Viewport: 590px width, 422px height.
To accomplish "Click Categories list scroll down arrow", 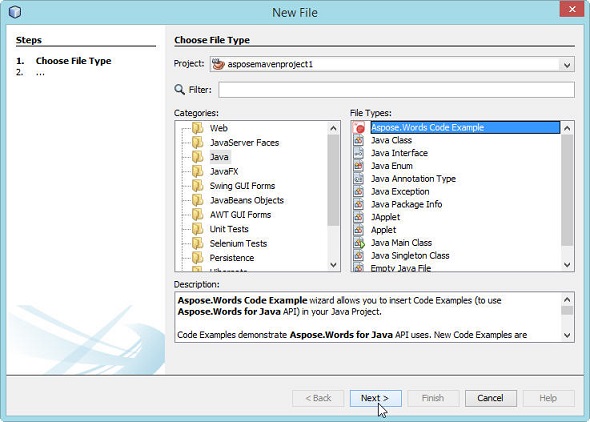I will click(x=333, y=265).
